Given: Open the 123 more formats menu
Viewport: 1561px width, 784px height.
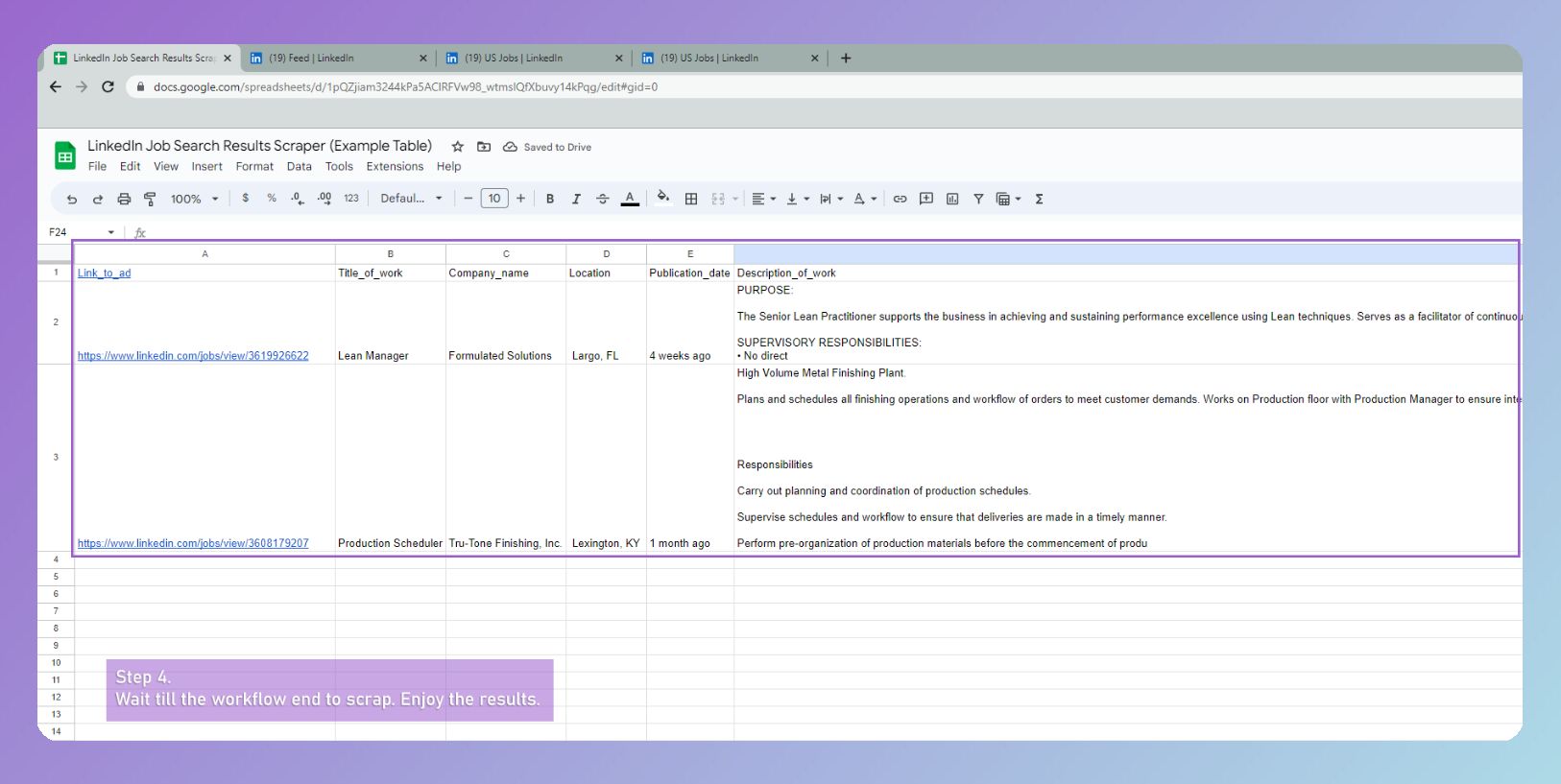Looking at the screenshot, I should coord(351,199).
